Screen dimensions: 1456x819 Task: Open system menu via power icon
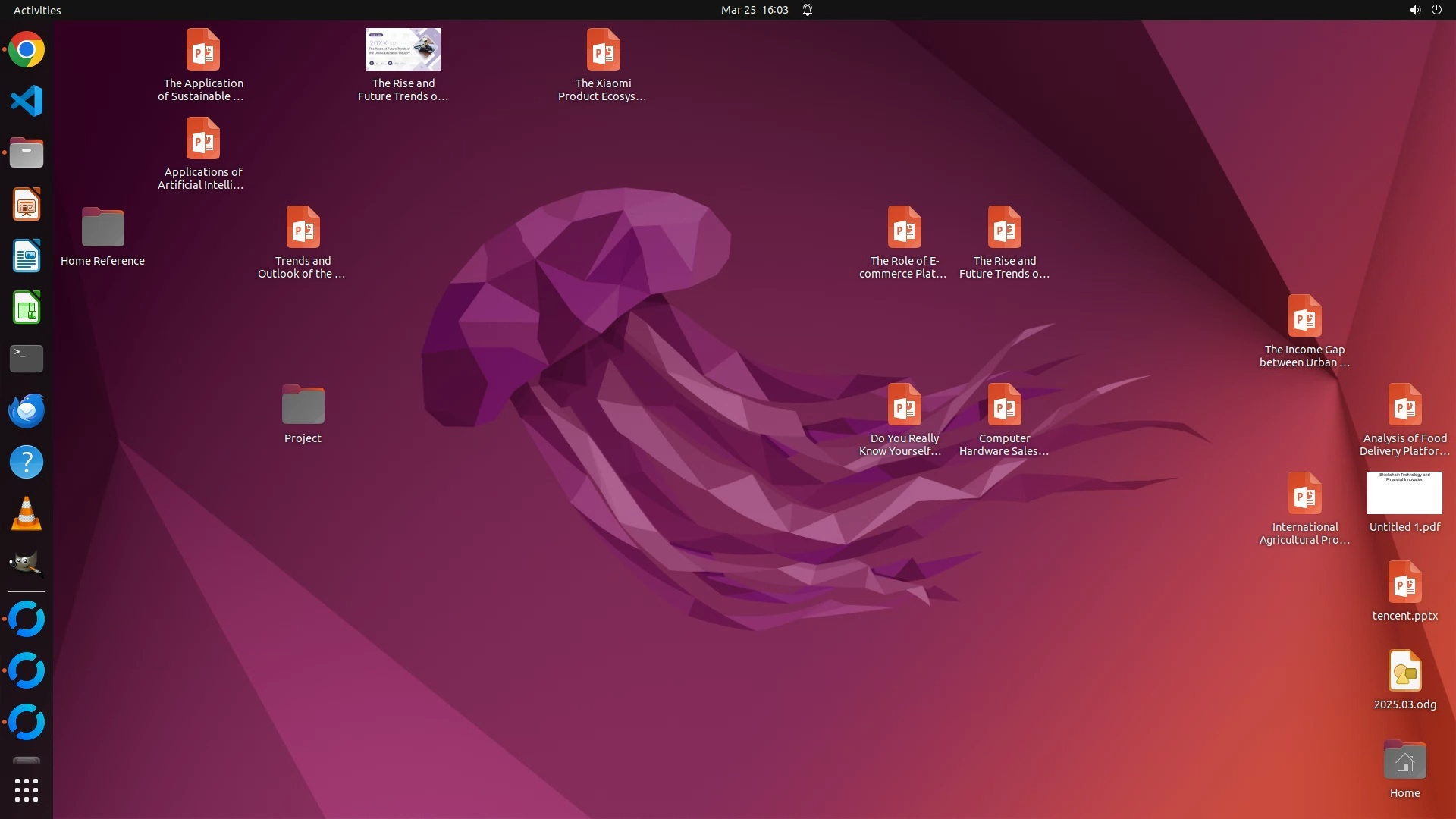point(1436,10)
